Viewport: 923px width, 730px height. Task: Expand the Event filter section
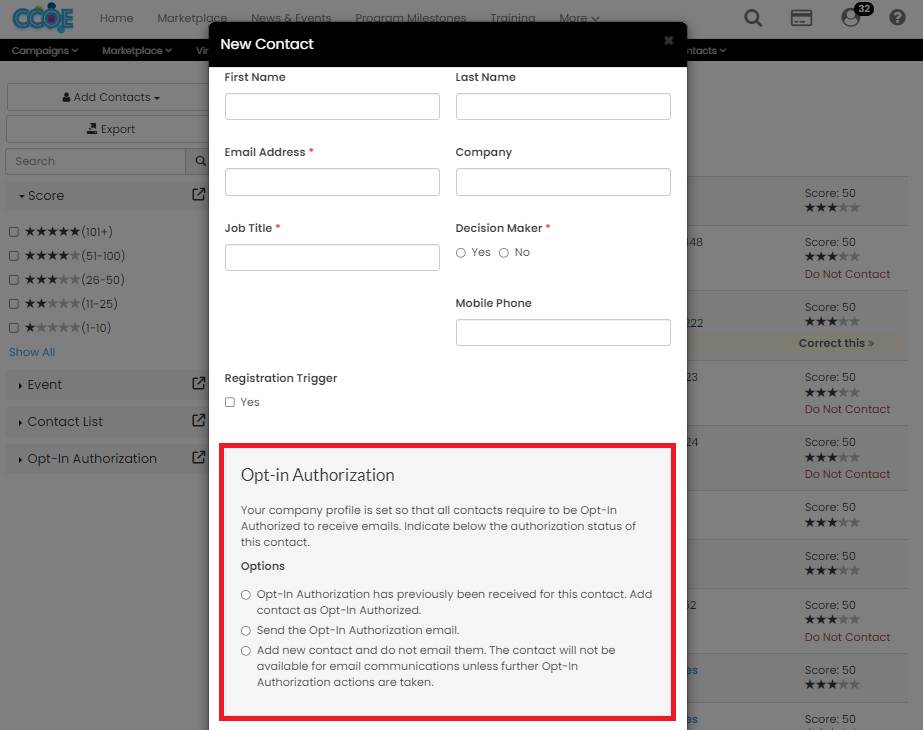(x=45, y=385)
